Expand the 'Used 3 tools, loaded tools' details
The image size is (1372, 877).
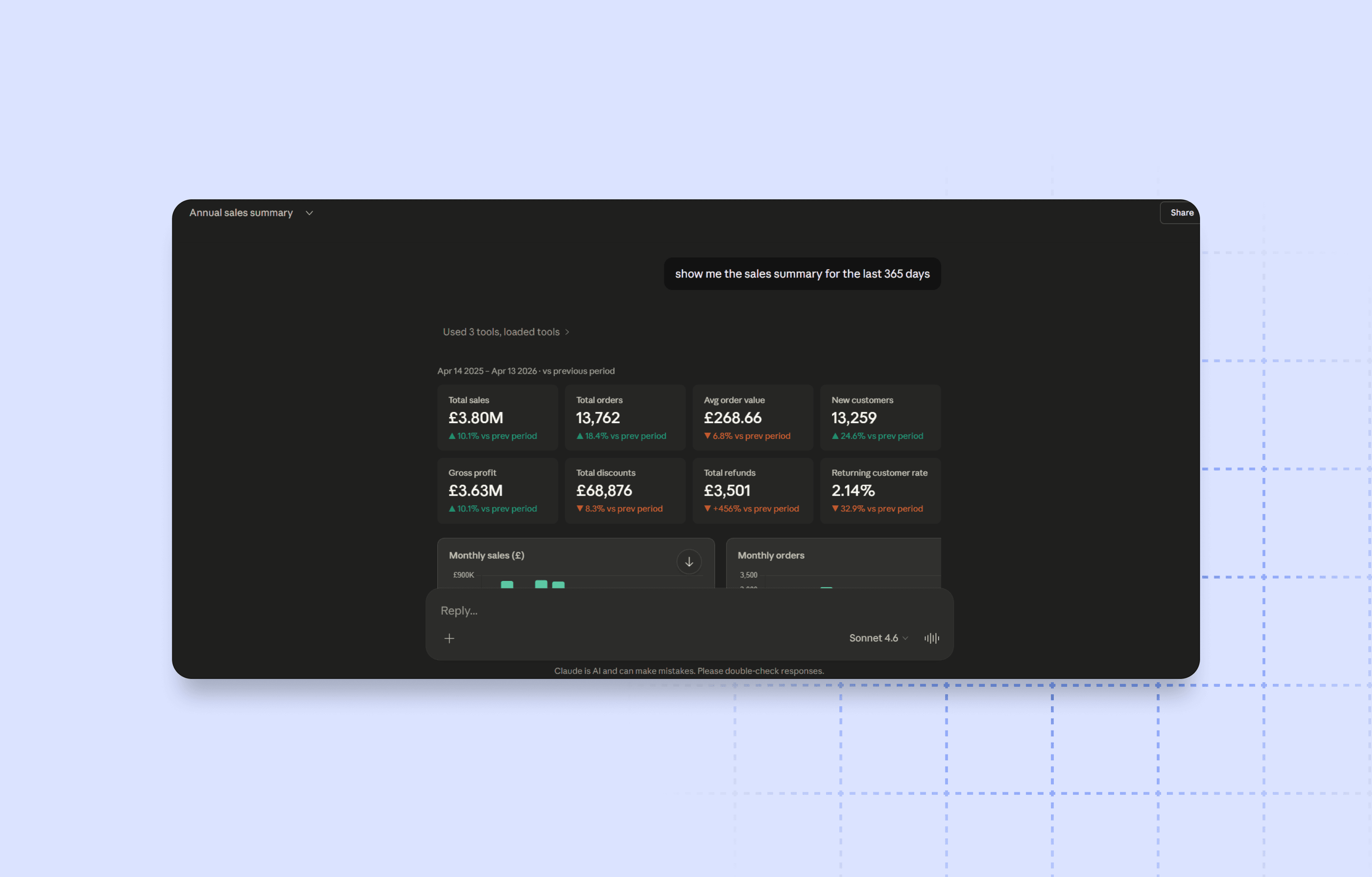click(506, 332)
